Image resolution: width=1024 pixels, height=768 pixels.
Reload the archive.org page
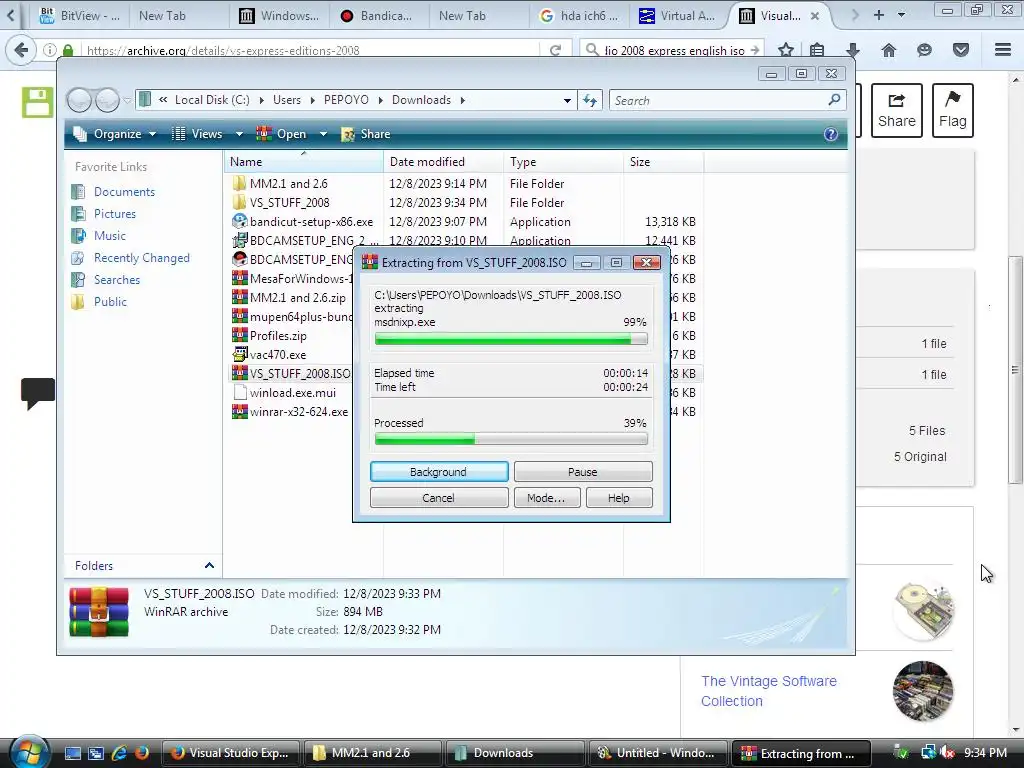pos(555,50)
